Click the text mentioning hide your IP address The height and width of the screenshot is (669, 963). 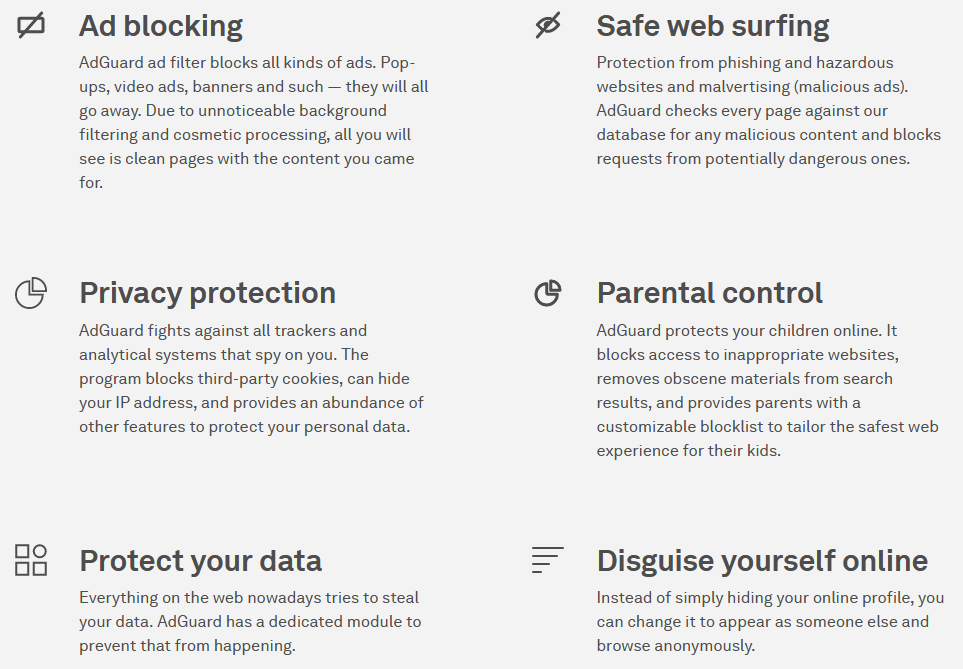pos(150,402)
